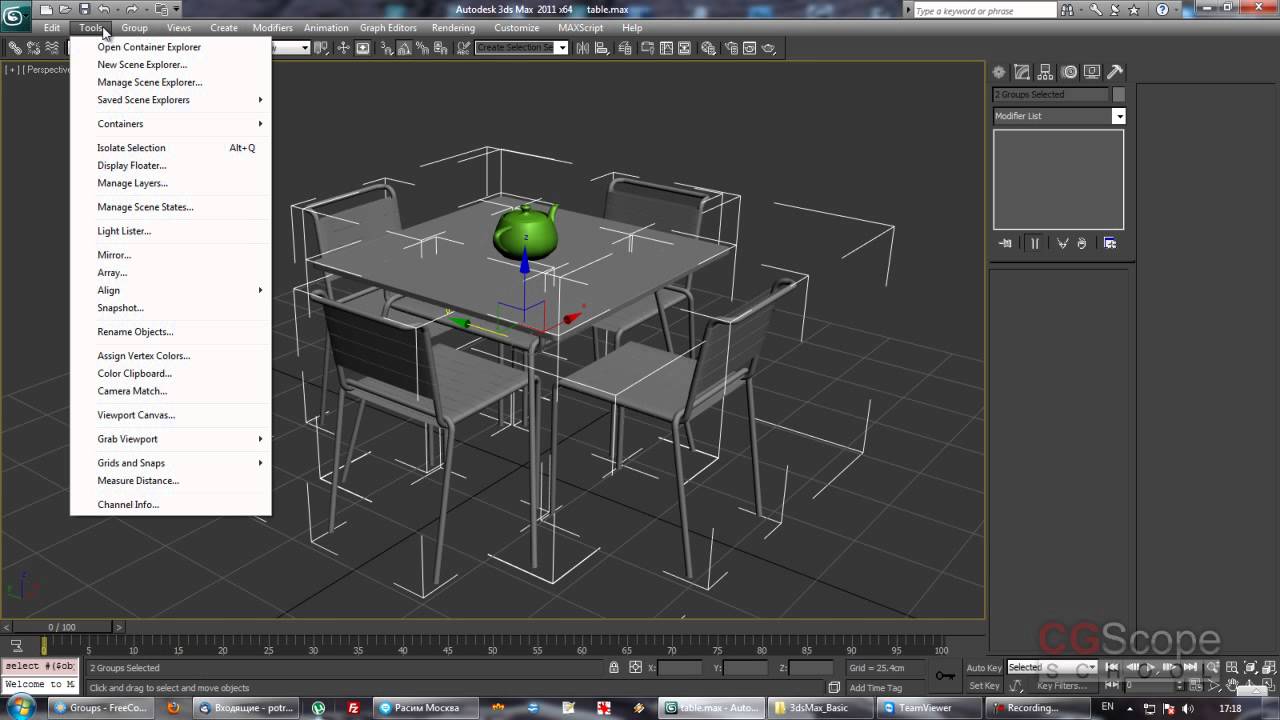Image resolution: width=1280 pixels, height=720 pixels.
Task: Toggle Auto Key animation mode
Action: coord(984,668)
